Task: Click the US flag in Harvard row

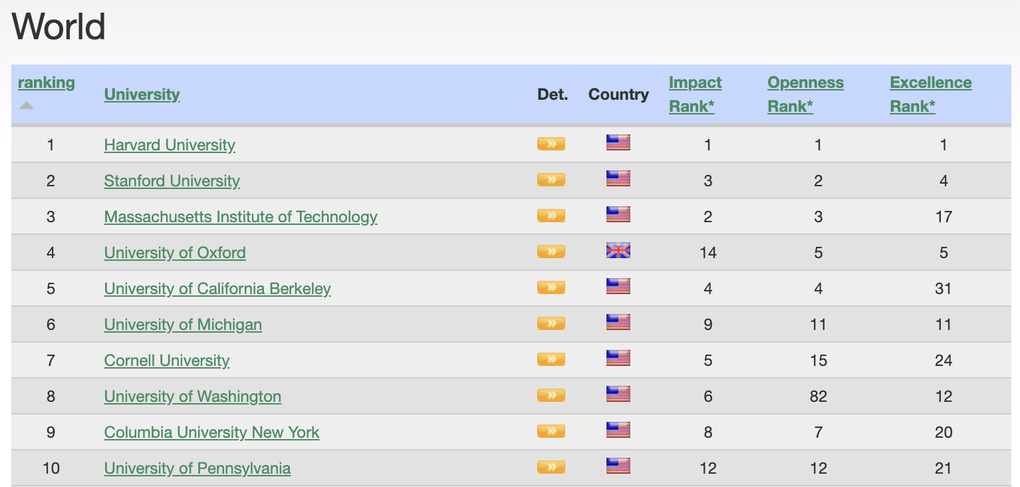Action: point(618,143)
